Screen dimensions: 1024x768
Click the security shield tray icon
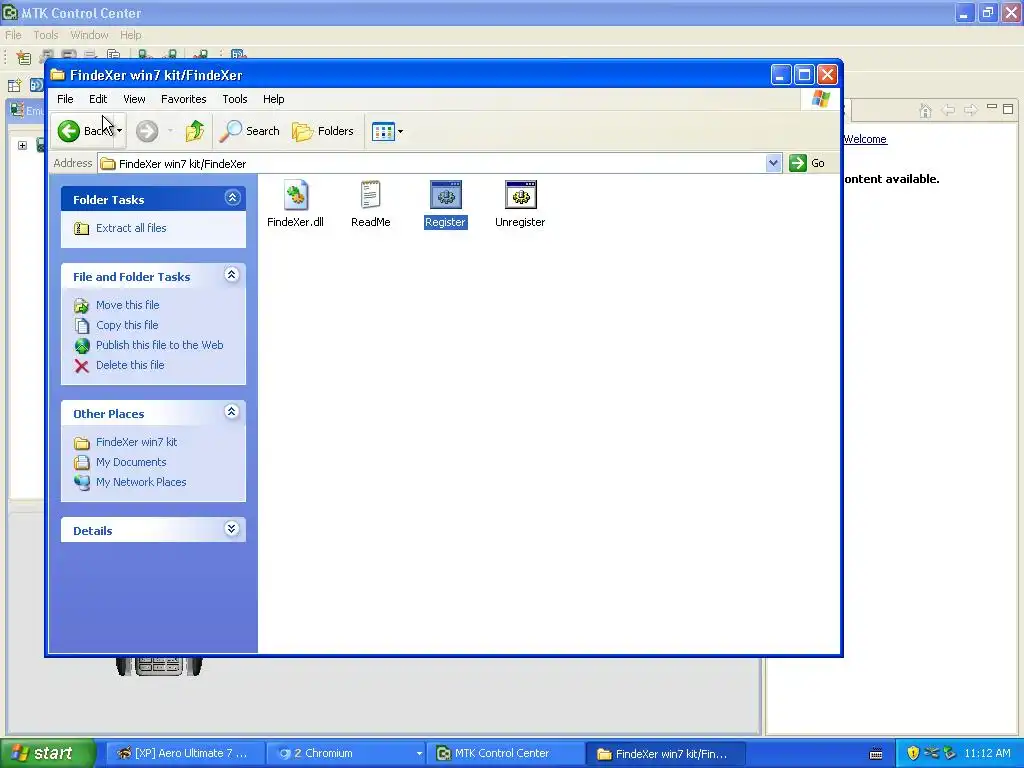912,754
